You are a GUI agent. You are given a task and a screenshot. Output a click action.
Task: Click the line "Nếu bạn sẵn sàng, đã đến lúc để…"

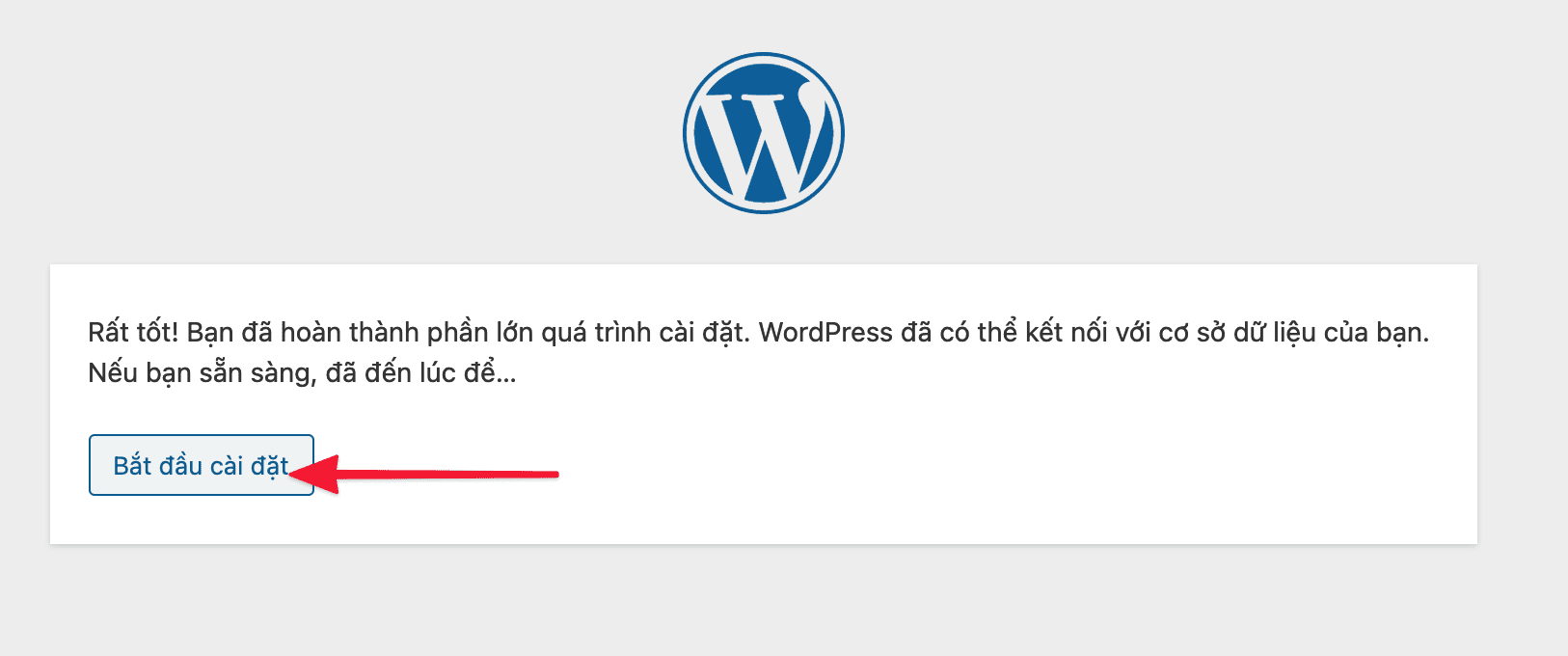302,372
